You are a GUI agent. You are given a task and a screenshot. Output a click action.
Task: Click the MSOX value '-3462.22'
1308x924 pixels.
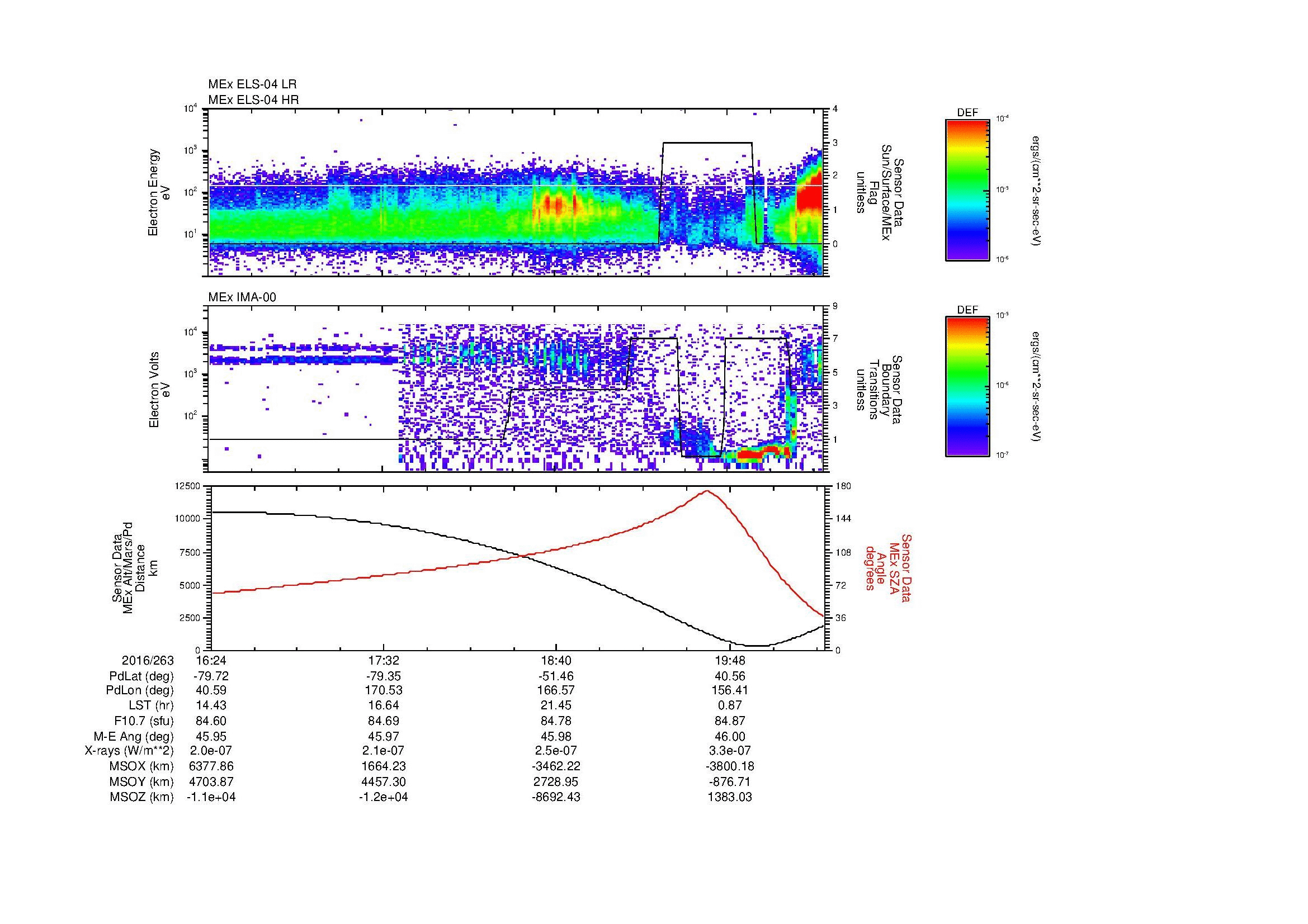coord(556,766)
